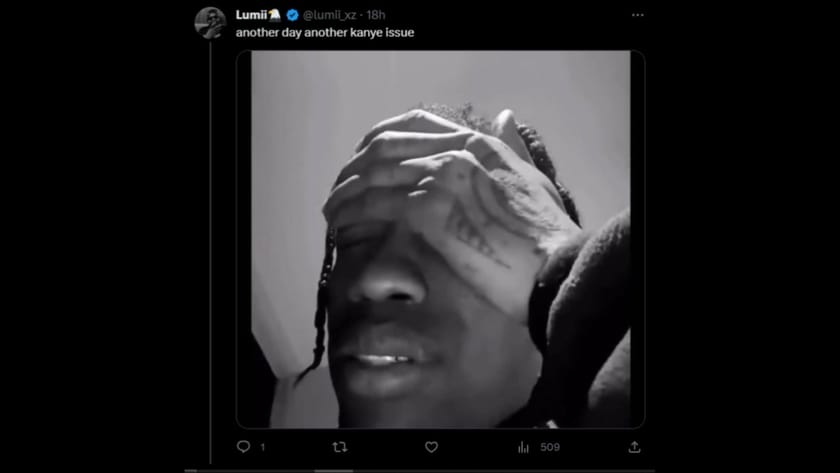840x473 pixels.
Task: Visit the @lumii_xz handle link
Action: (x=329, y=15)
